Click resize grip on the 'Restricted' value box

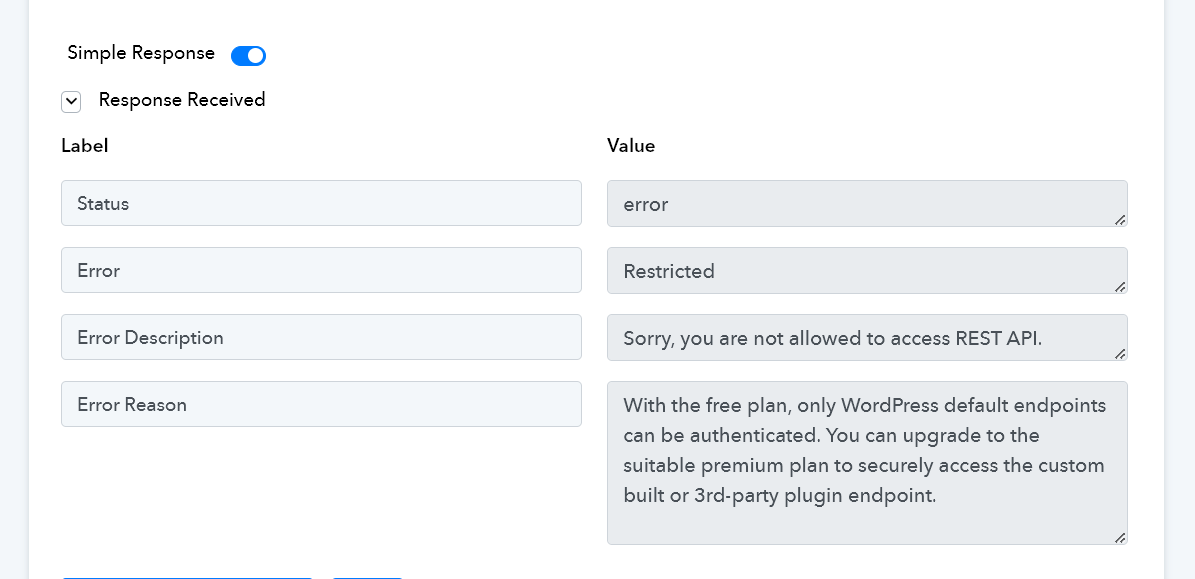1120,287
